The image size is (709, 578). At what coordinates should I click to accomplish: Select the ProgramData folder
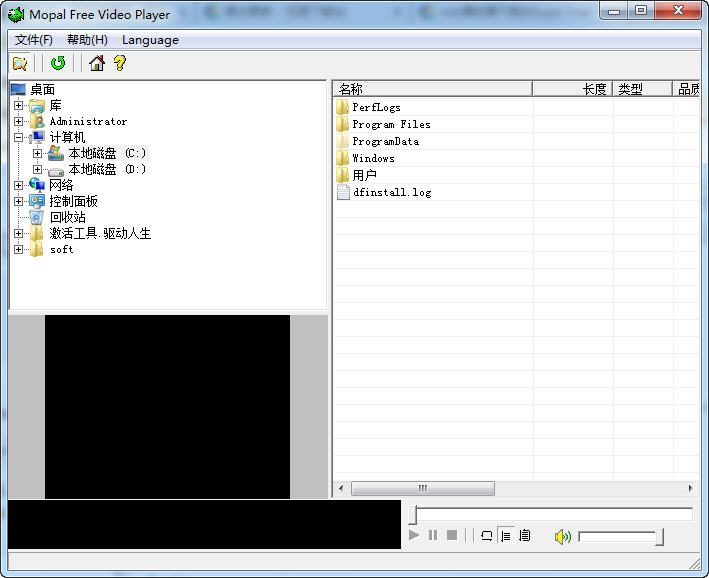point(385,141)
